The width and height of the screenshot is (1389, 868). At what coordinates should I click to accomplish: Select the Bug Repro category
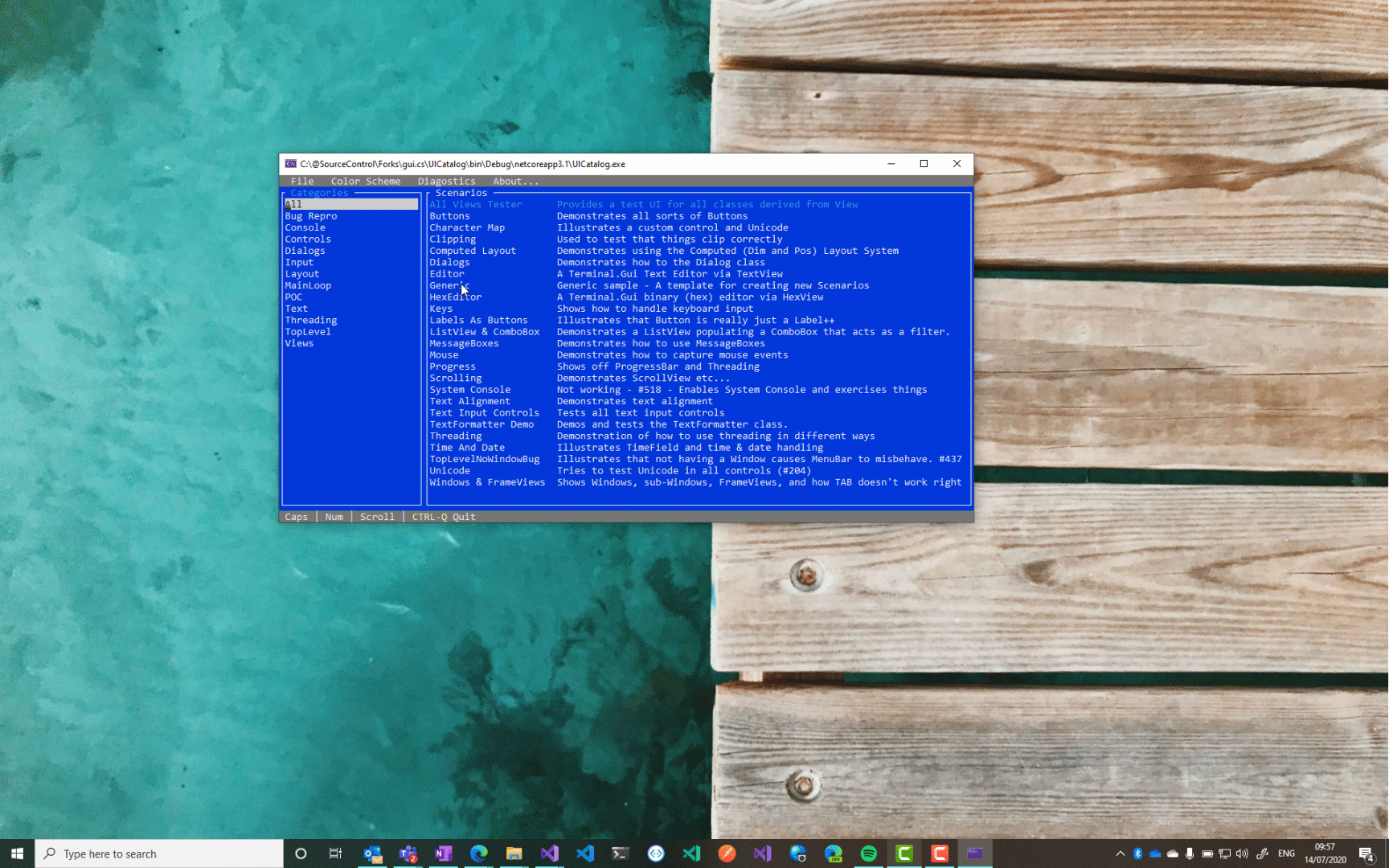pyautogui.click(x=311, y=216)
